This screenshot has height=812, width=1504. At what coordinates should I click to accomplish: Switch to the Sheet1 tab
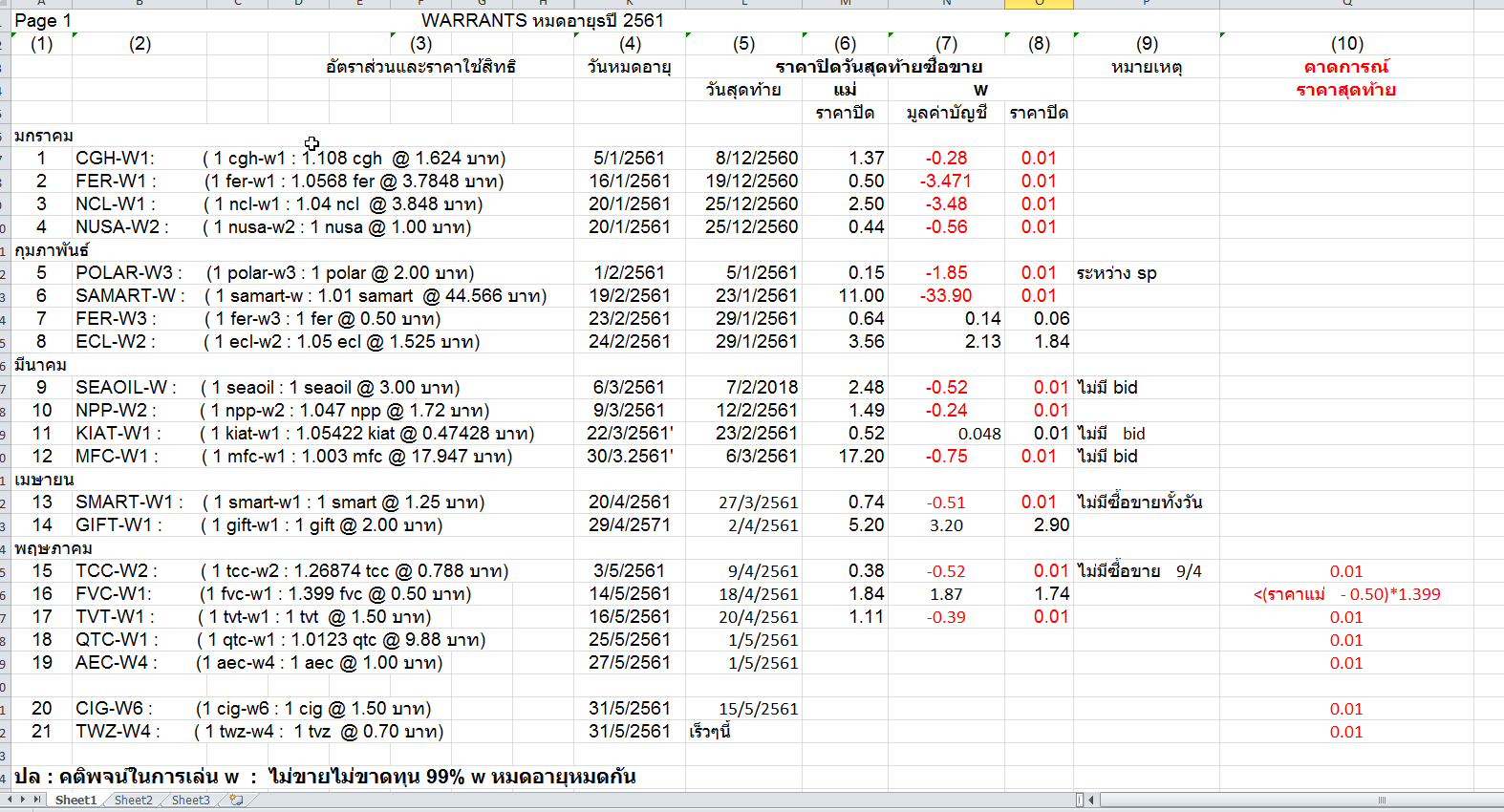(75, 800)
